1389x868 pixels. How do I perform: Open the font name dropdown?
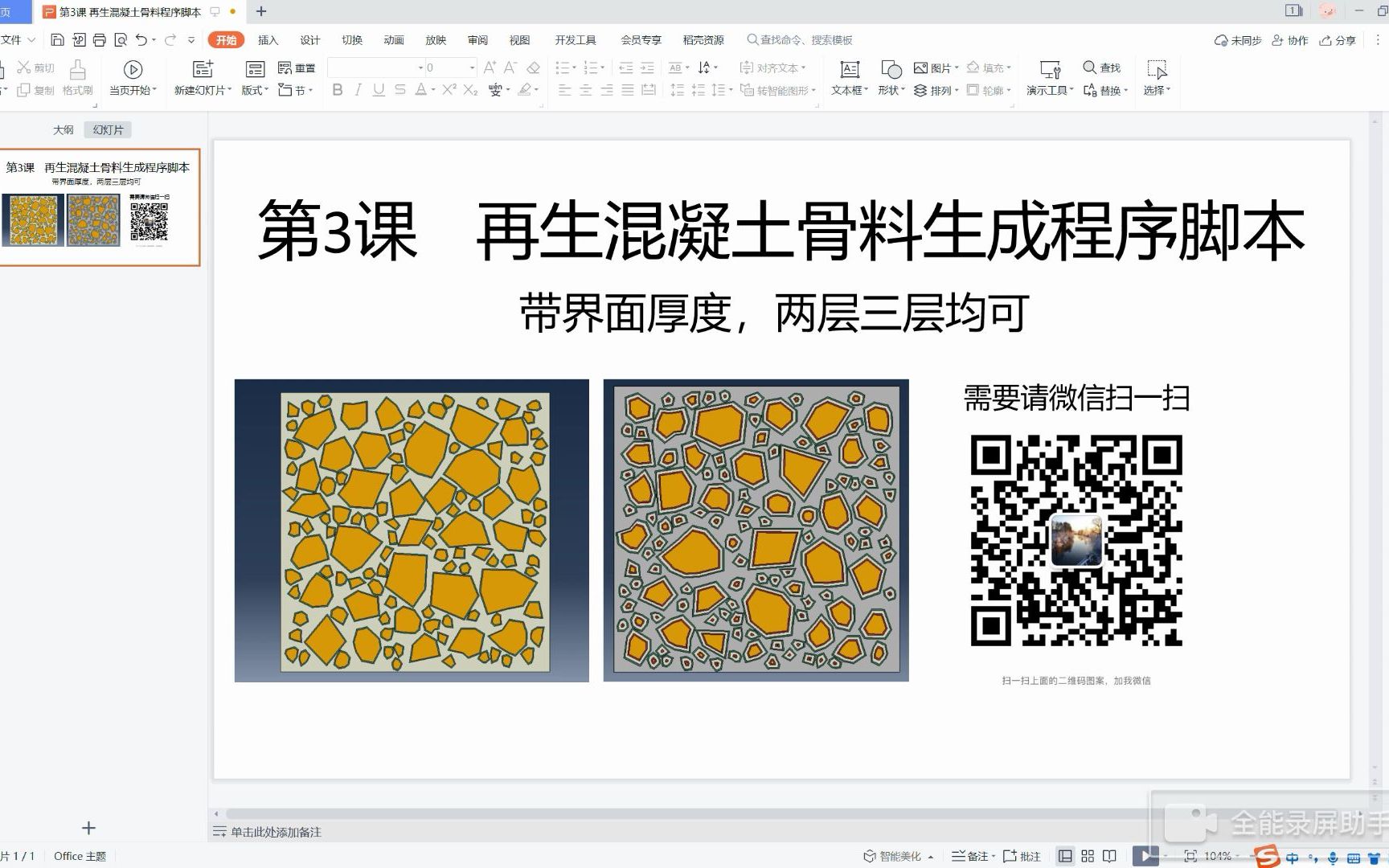tap(420, 68)
